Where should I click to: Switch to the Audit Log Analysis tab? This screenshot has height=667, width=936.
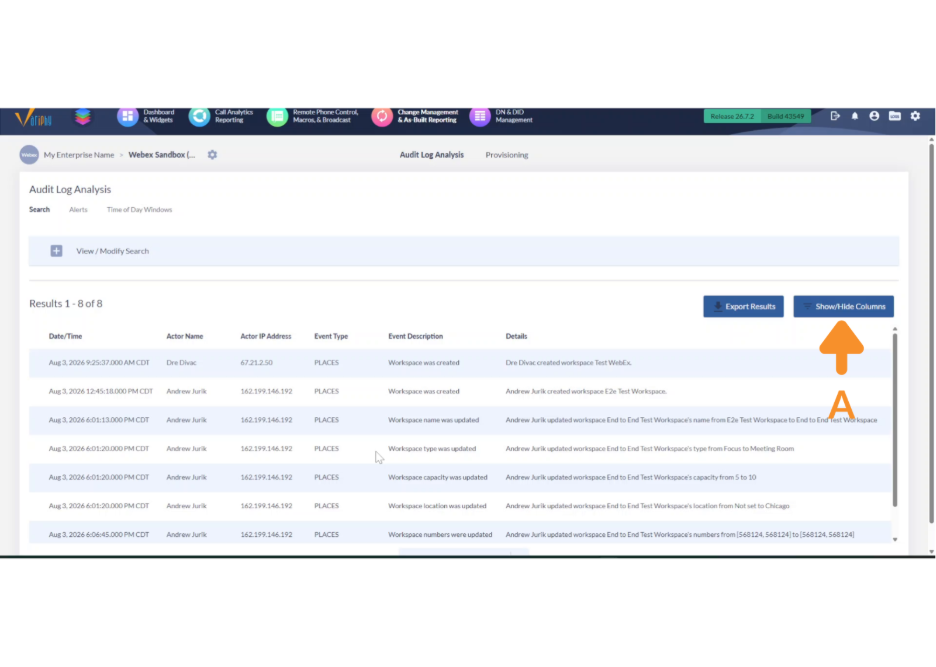(432, 155)
